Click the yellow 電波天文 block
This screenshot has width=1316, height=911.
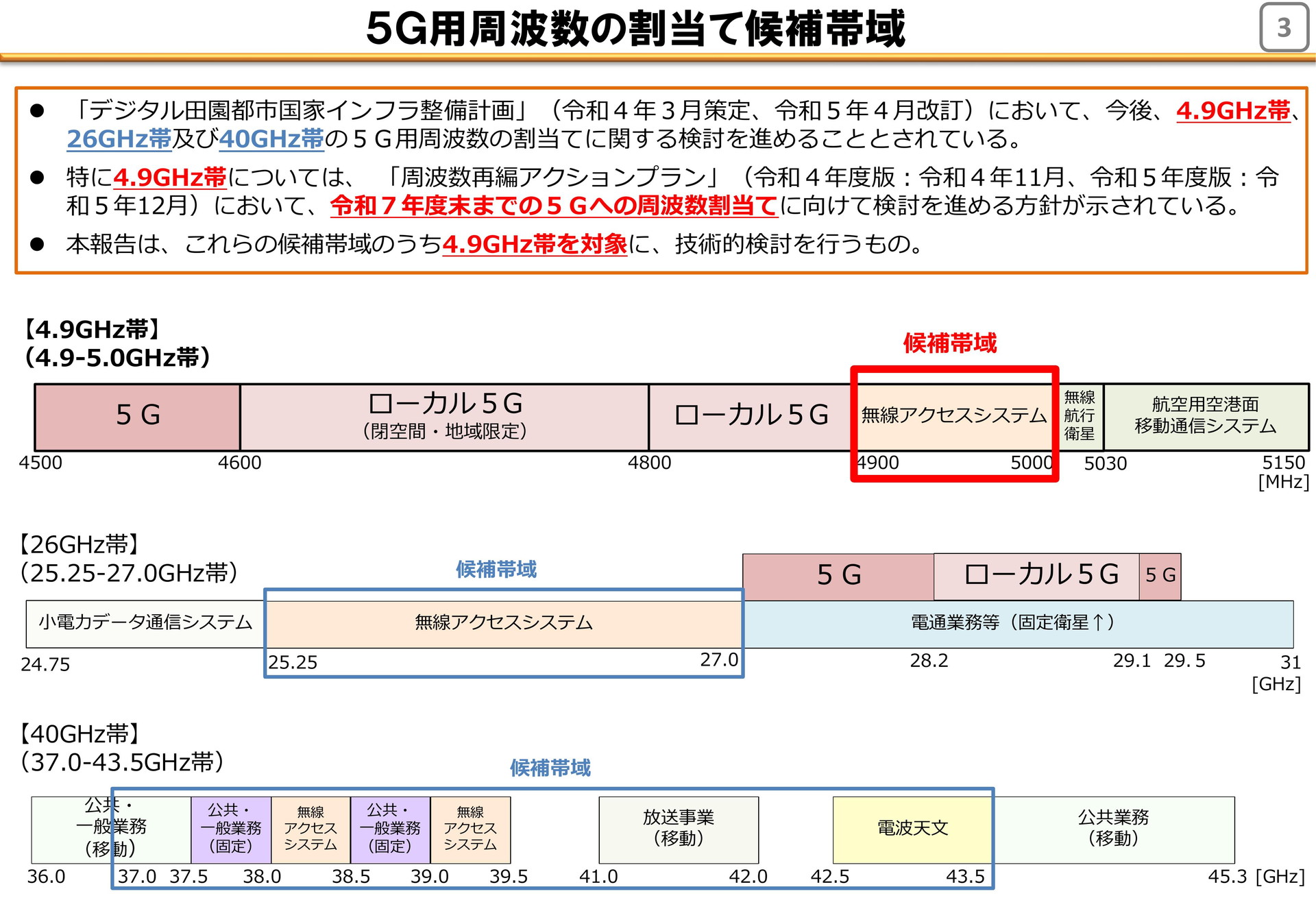(912, 828)
